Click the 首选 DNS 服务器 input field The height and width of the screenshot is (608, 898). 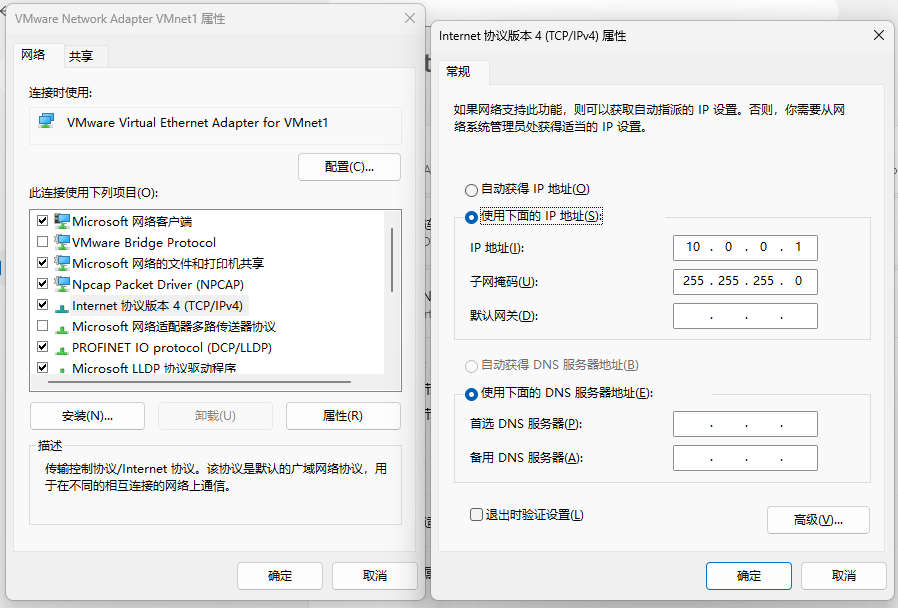tap(745, 424)
